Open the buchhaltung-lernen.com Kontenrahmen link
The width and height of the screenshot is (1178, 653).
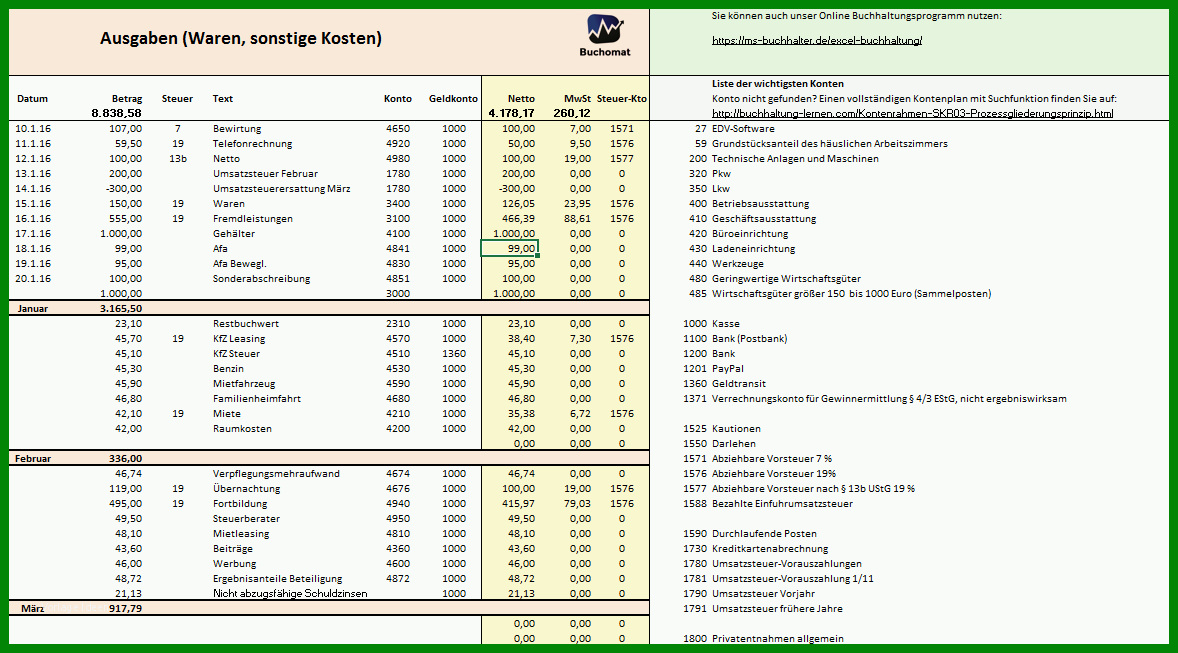click(x=912, y=113)
